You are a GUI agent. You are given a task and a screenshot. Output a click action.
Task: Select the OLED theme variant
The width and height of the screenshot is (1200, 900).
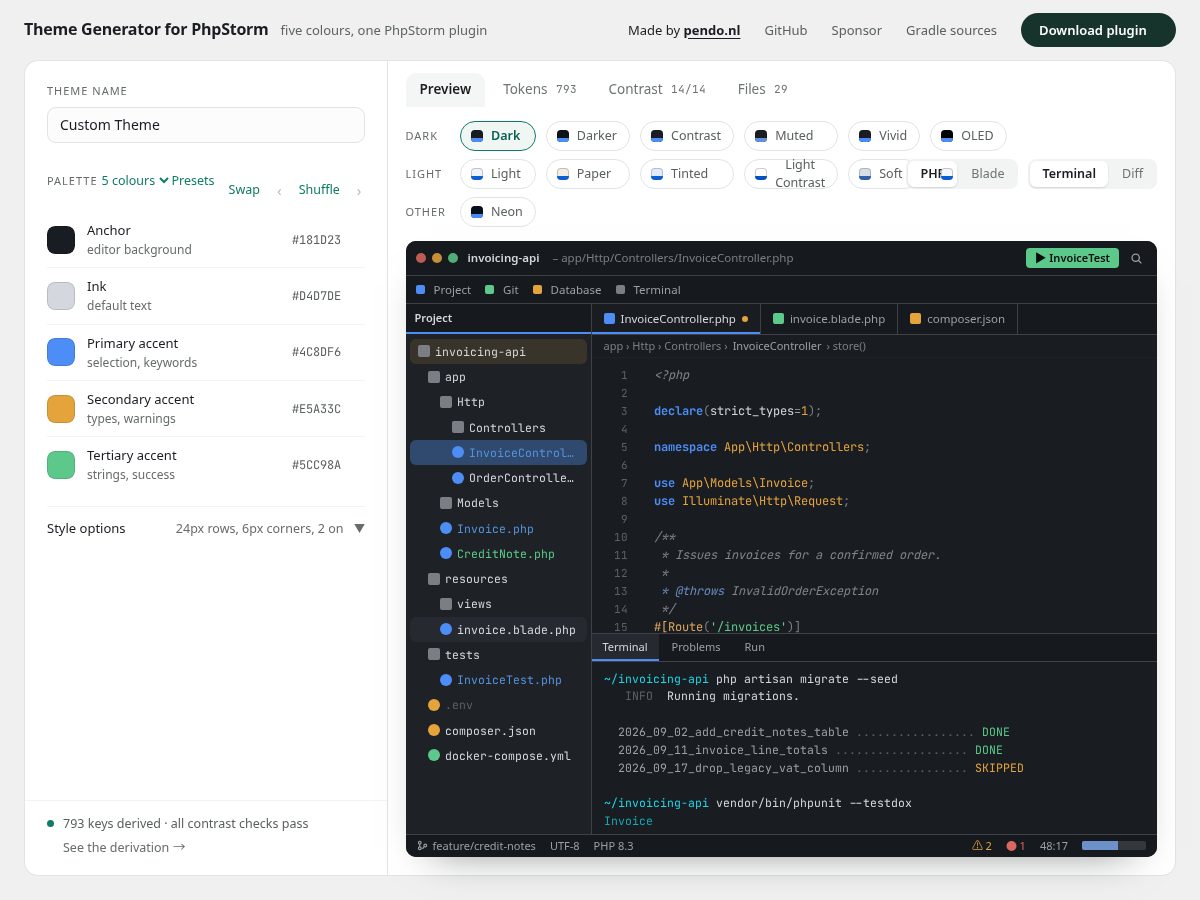point(968,136)
